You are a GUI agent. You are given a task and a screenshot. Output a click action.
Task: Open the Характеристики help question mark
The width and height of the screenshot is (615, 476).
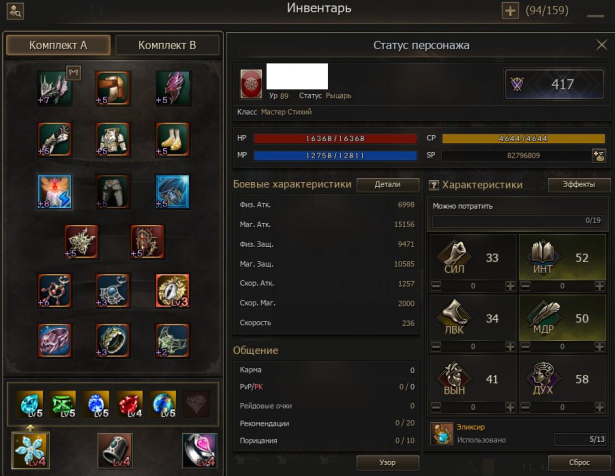(x=433, y=185)
